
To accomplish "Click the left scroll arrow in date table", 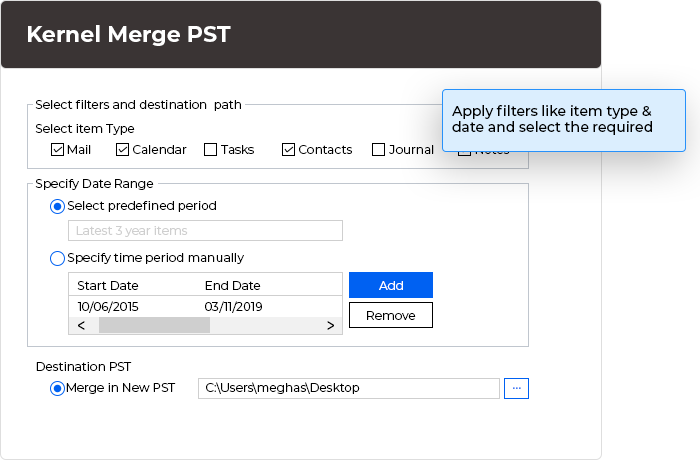I will 81,326.
